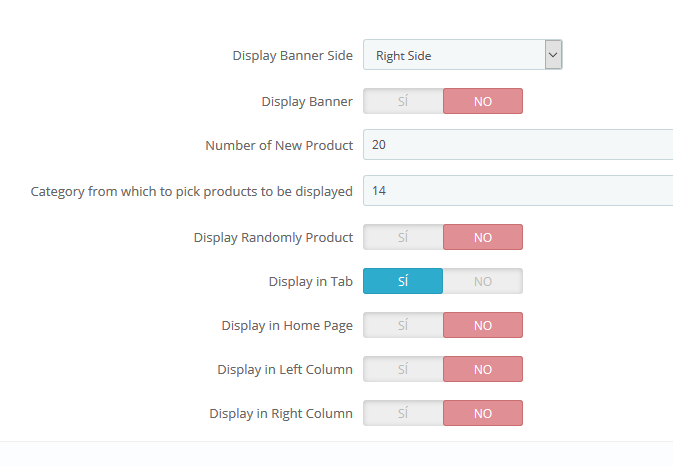Select NO for Display in Home Page
The width and height of the screenshot is (673, 466).
tap(483, 325)
